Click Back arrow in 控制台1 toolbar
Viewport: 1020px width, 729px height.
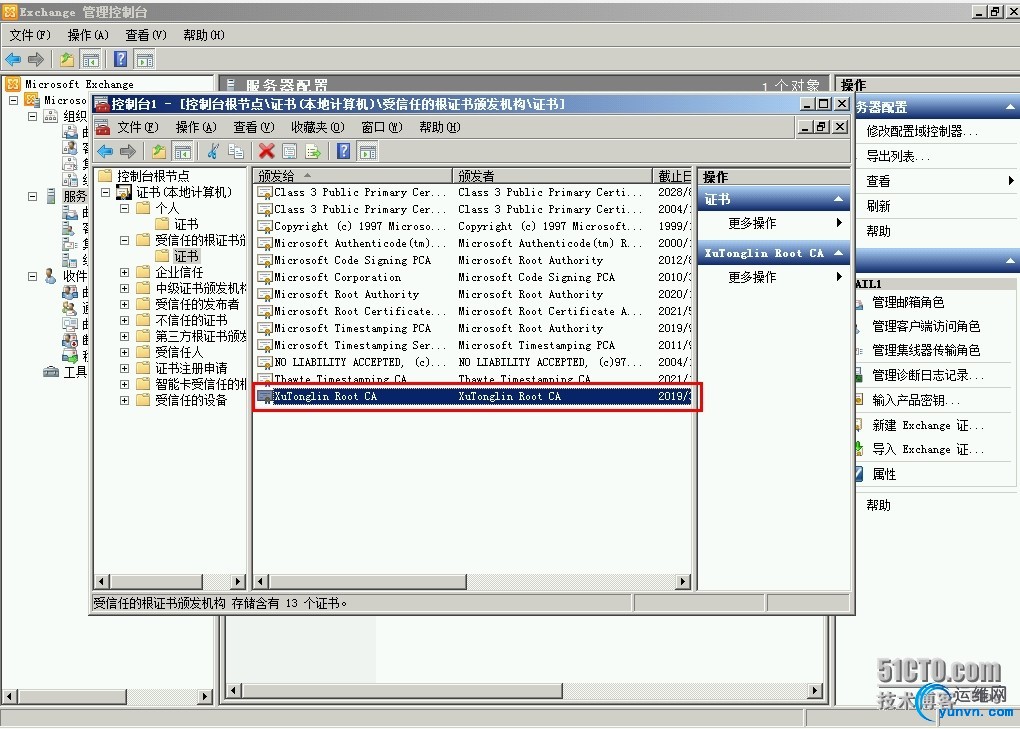coord(105,152)
